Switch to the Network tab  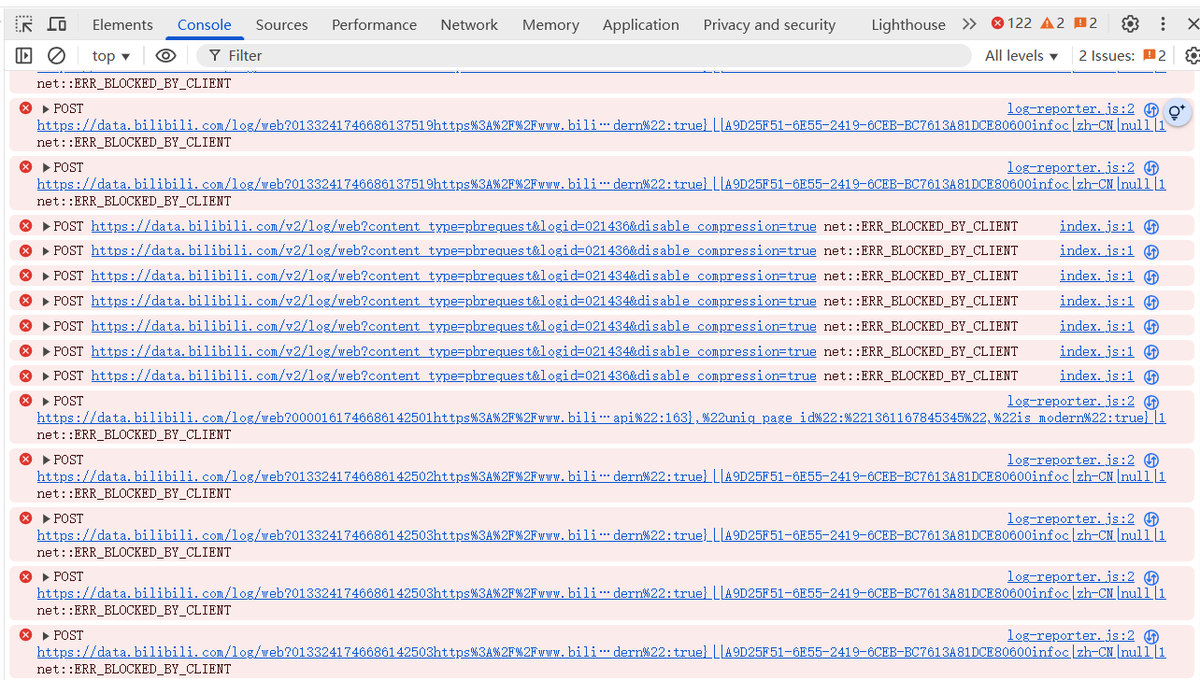[469, 25]
